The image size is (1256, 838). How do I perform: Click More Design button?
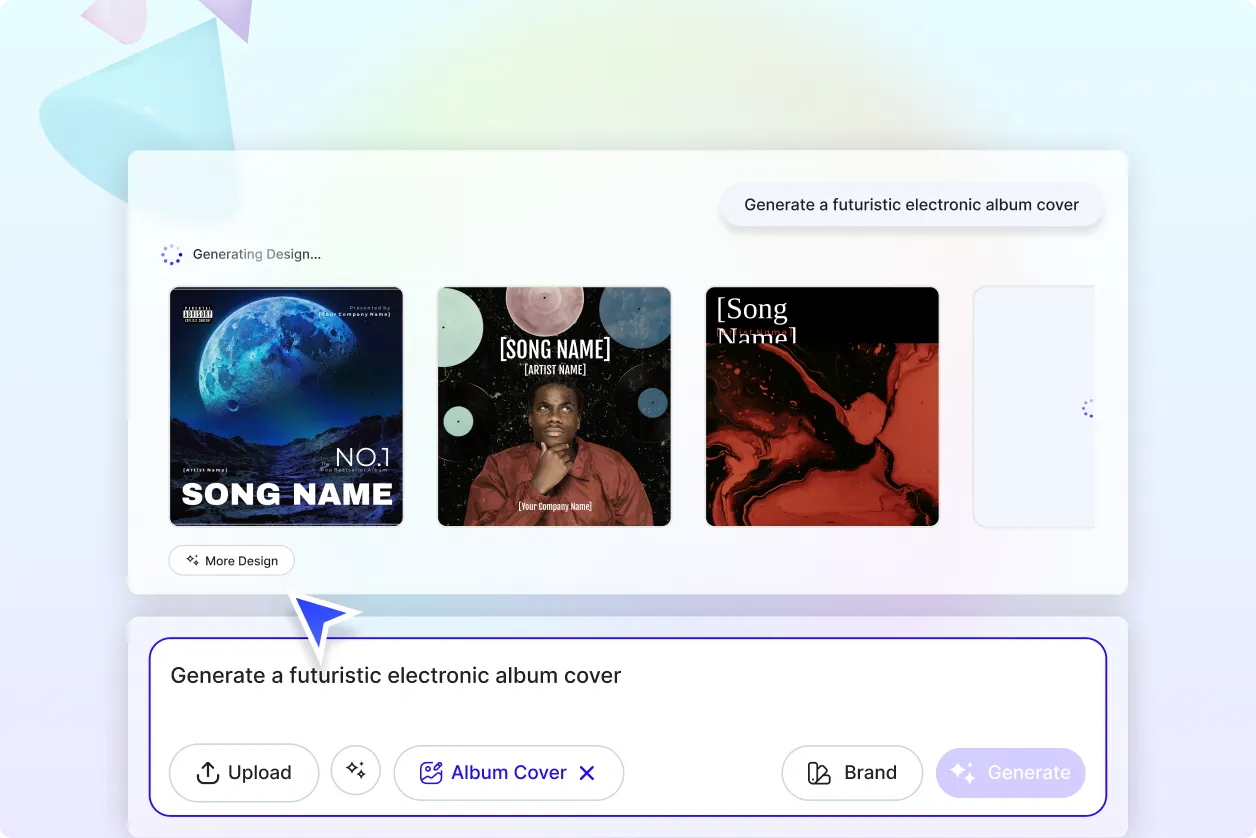pyautogui.click(x=232, y=561)
